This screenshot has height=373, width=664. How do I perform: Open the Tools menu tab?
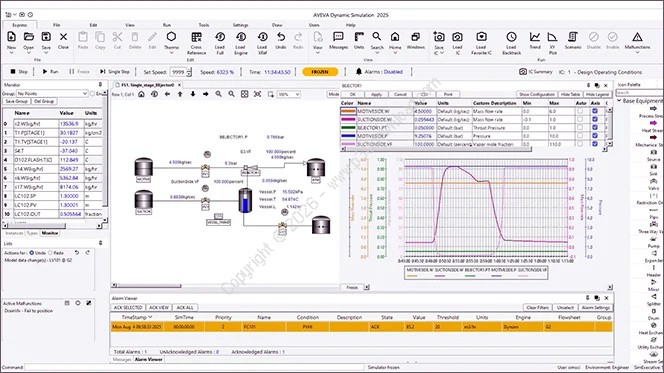click(x=204, y=25)
